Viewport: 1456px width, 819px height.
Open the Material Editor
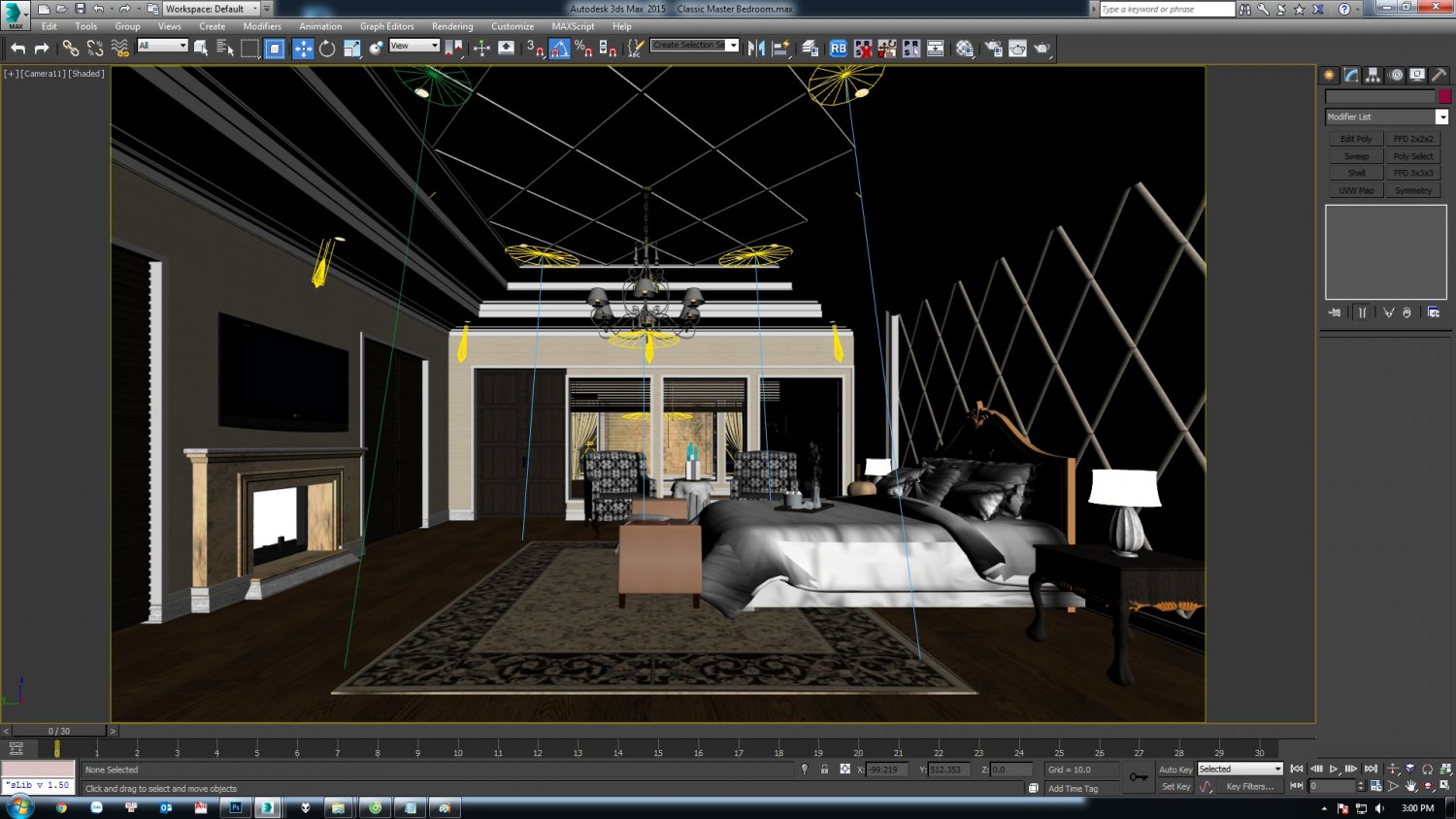[964, 47]
